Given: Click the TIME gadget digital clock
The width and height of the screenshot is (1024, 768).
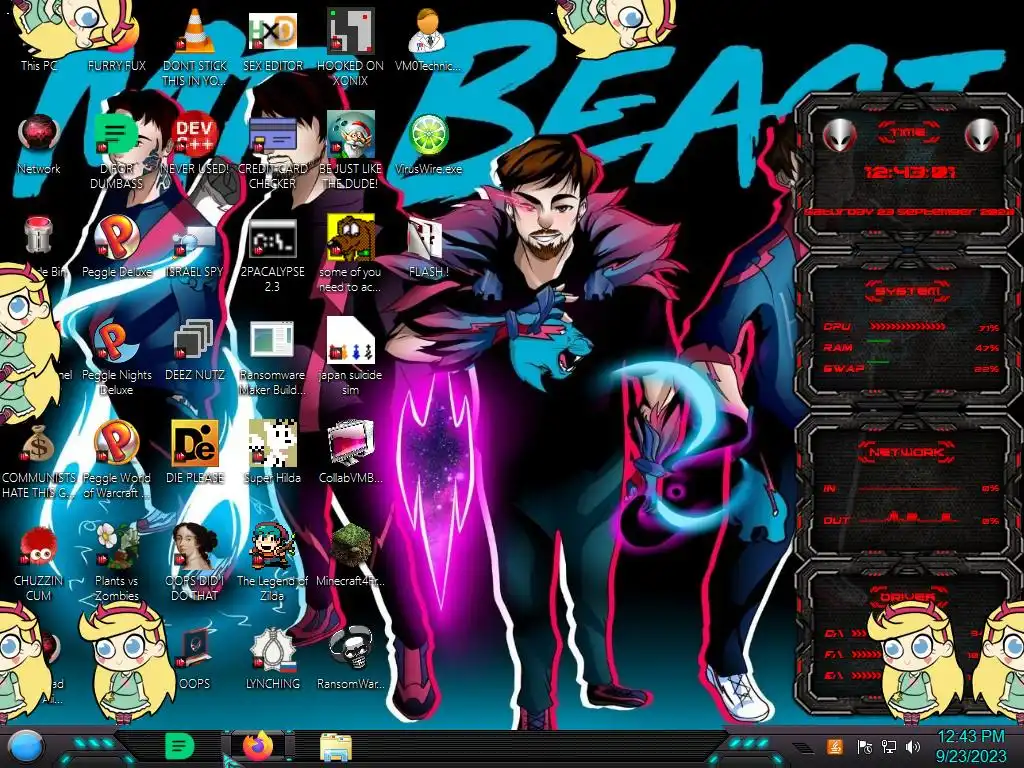Looking at the screenshot, I should [x=909, y=172].
